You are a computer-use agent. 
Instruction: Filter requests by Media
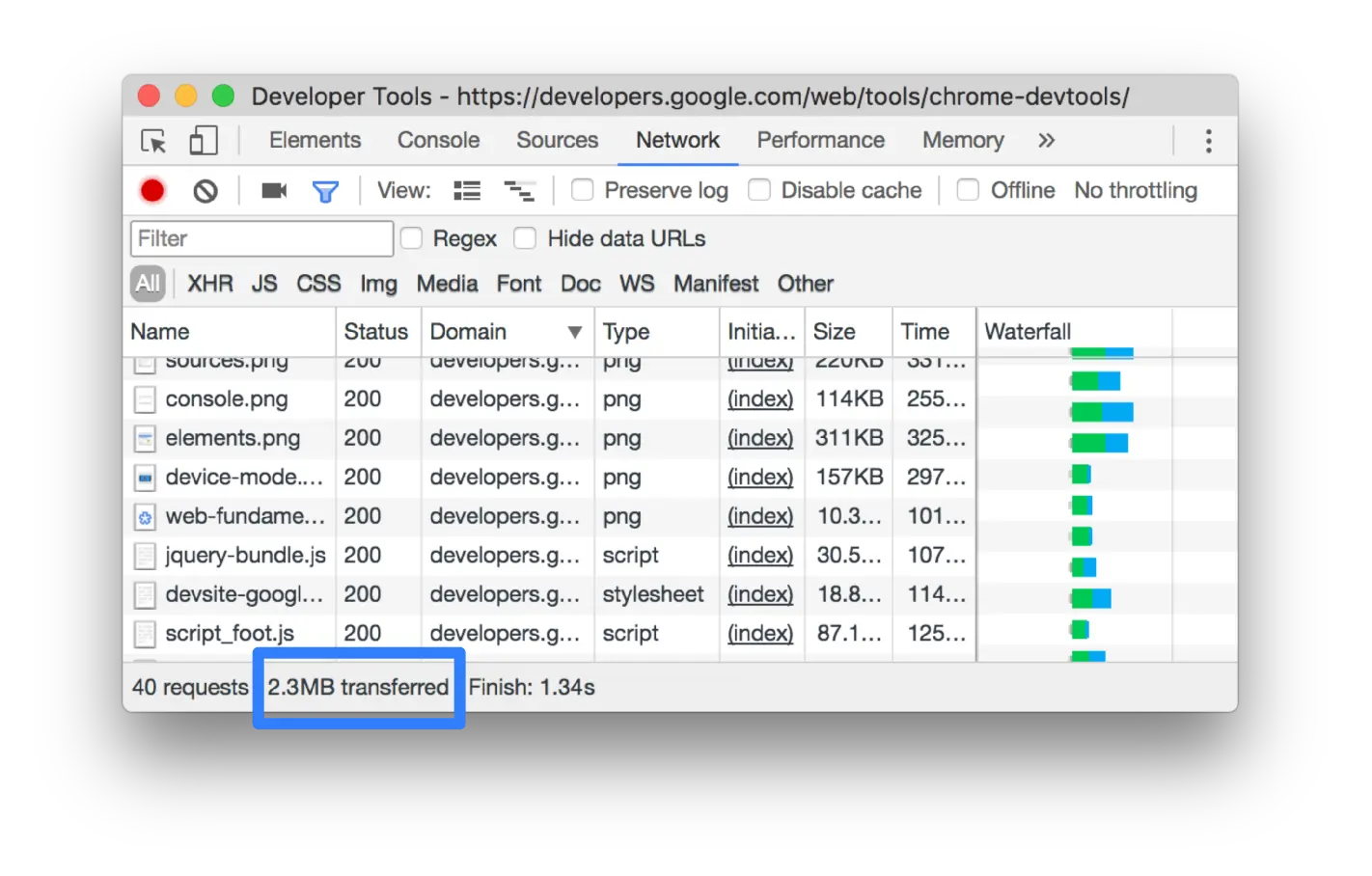(447, 284)
